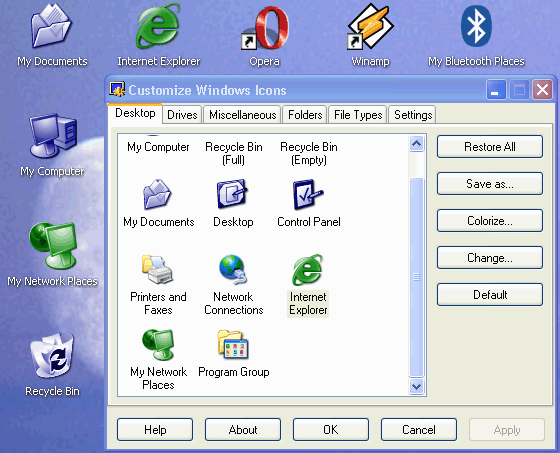Reset selected icon with Default button
The image size is (560, 453).
[490, 295]
